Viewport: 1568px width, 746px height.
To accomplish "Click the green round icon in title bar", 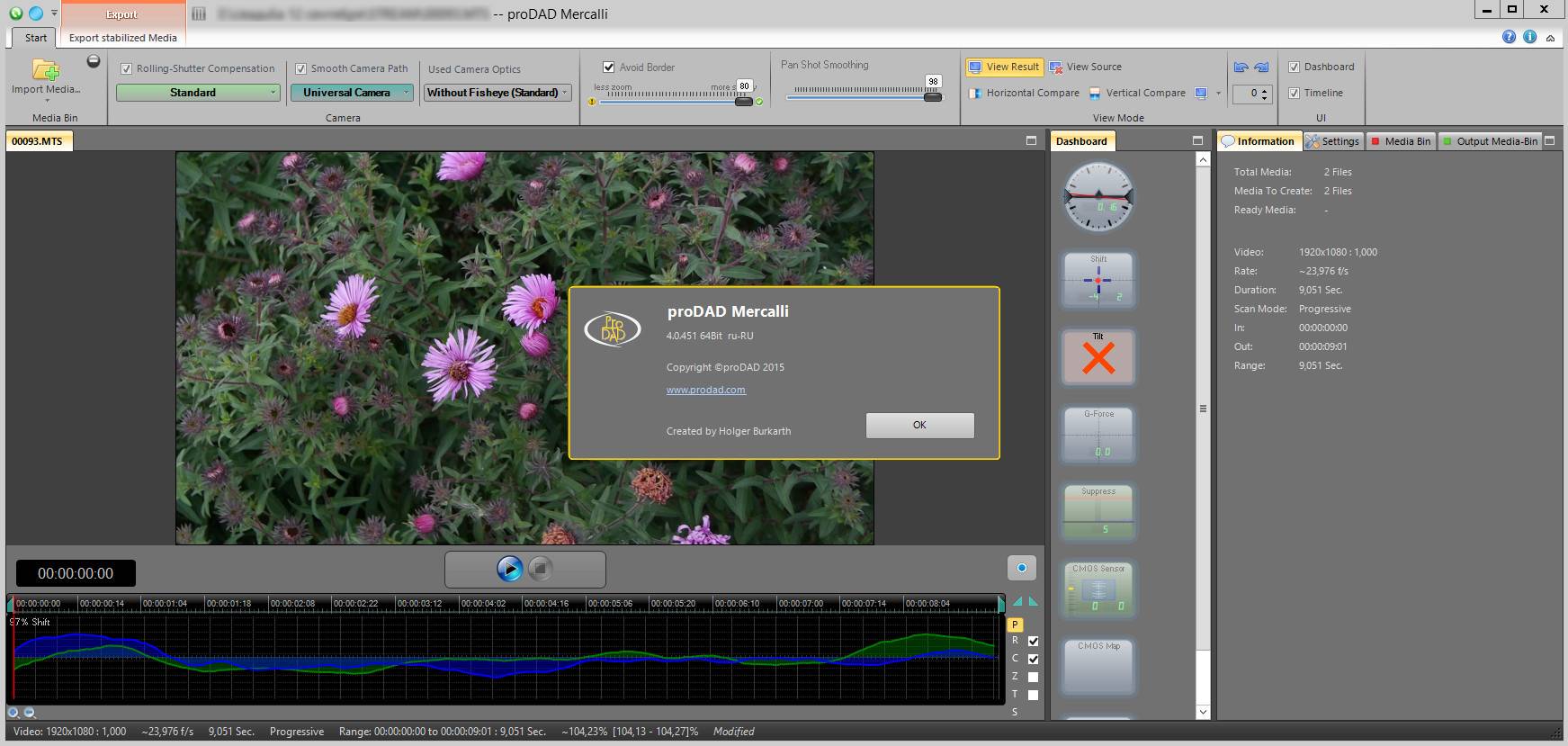I will [x=16, y=13].
